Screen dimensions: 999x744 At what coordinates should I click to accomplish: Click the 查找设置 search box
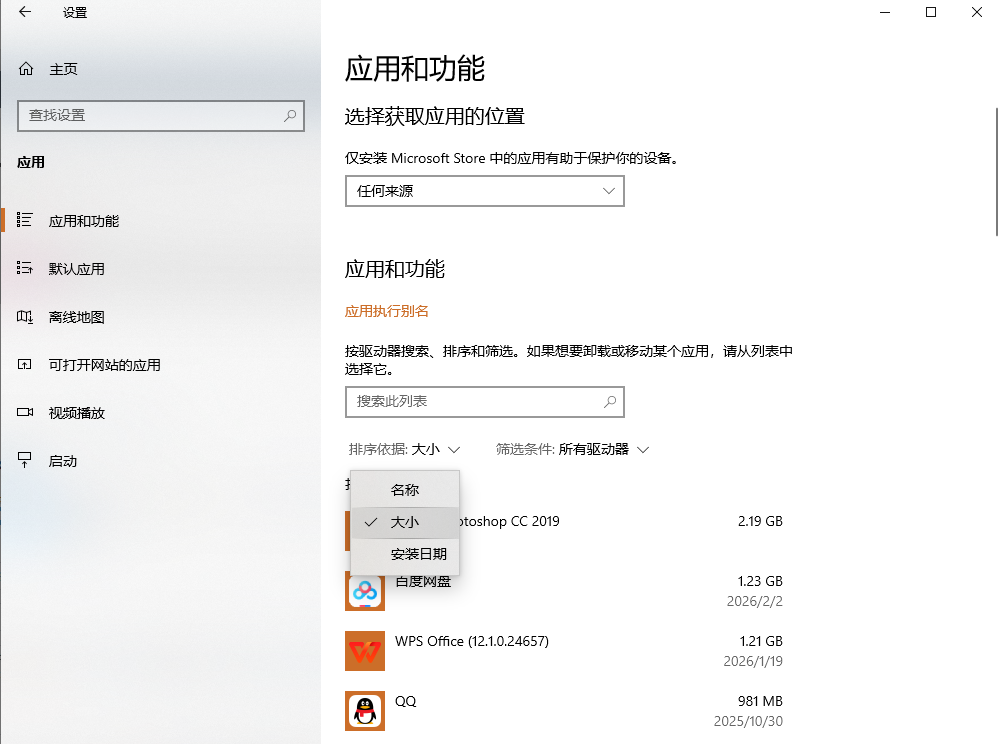[x=160, y=116]
